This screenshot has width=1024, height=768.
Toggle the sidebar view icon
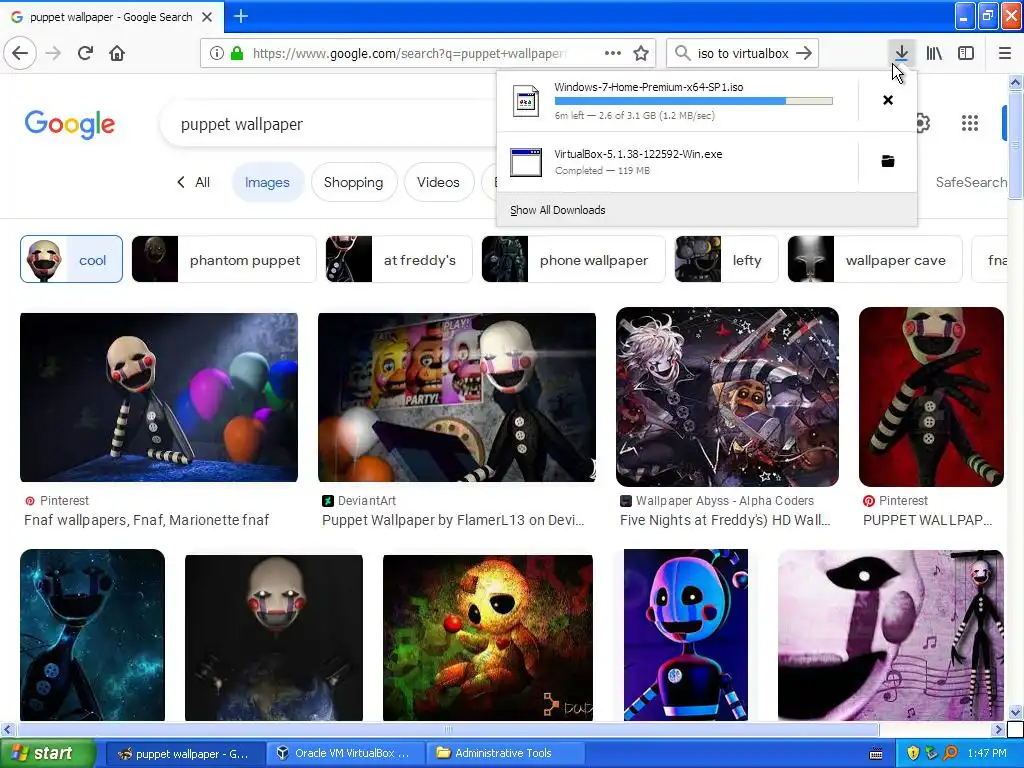click(966, 53)
